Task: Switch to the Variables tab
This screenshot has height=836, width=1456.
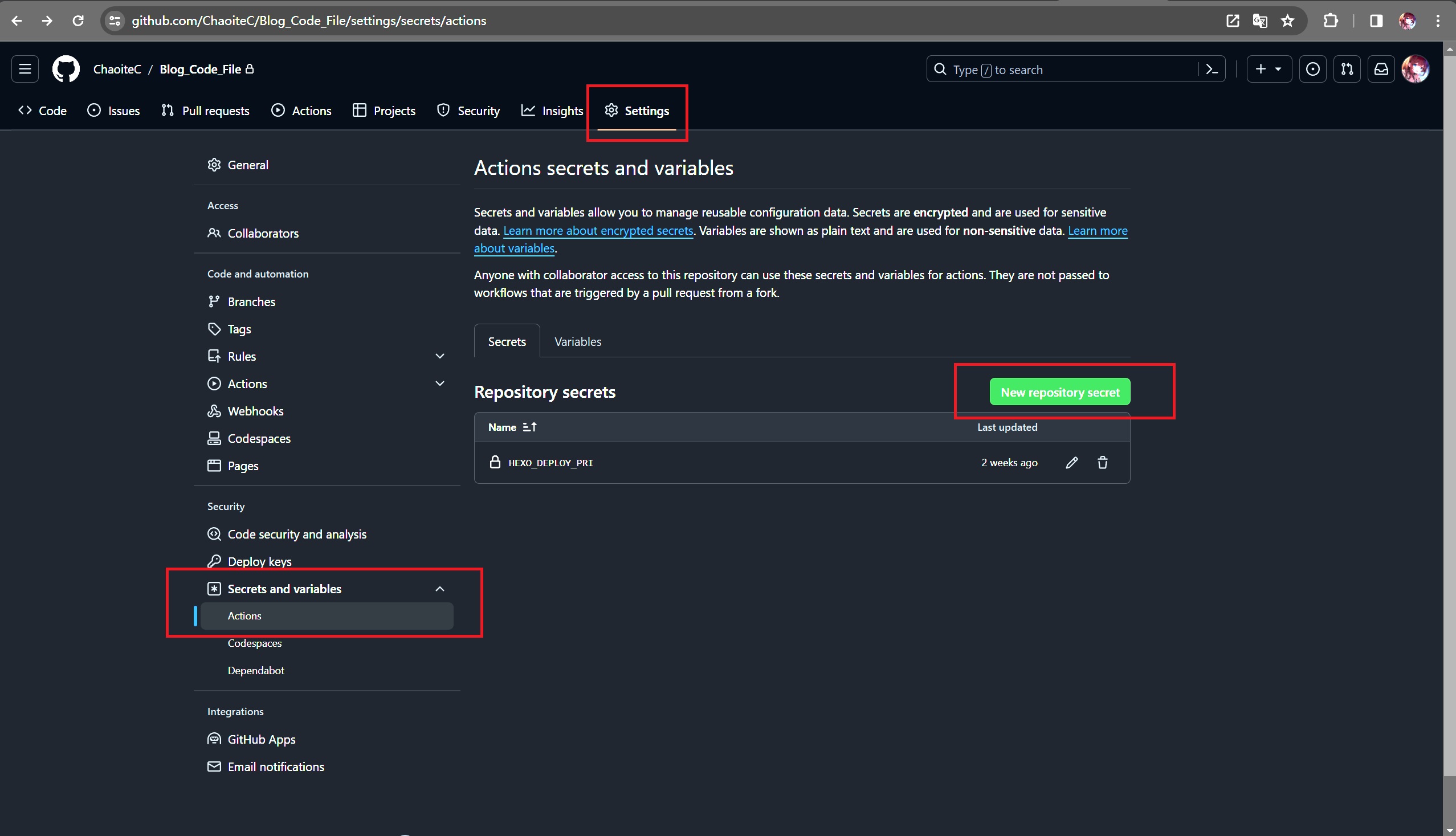Action: pyautogui.click(x=578, y=341)
